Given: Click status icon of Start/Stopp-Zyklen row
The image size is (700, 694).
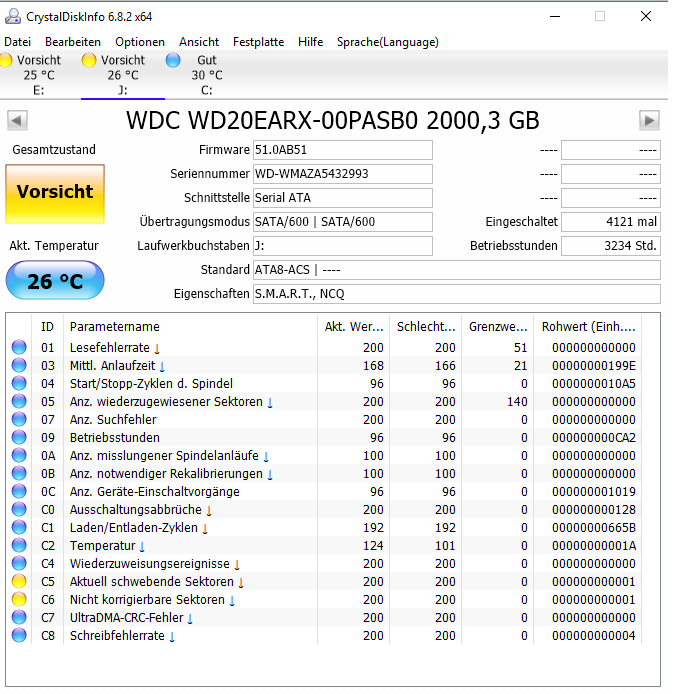Looking at the screenshot, I should [19, 383].
